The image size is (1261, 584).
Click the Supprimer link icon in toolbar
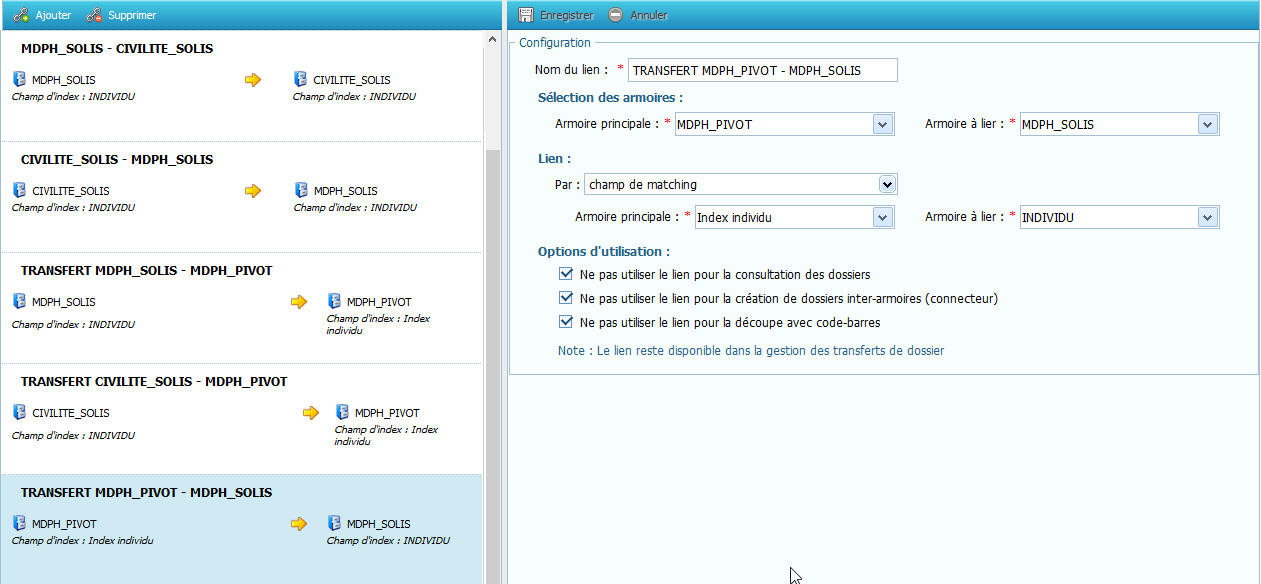94,15
